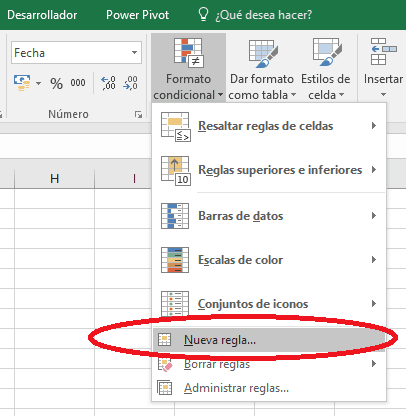
Task: Click the Insertar cells icon
Action: [383, 51]
